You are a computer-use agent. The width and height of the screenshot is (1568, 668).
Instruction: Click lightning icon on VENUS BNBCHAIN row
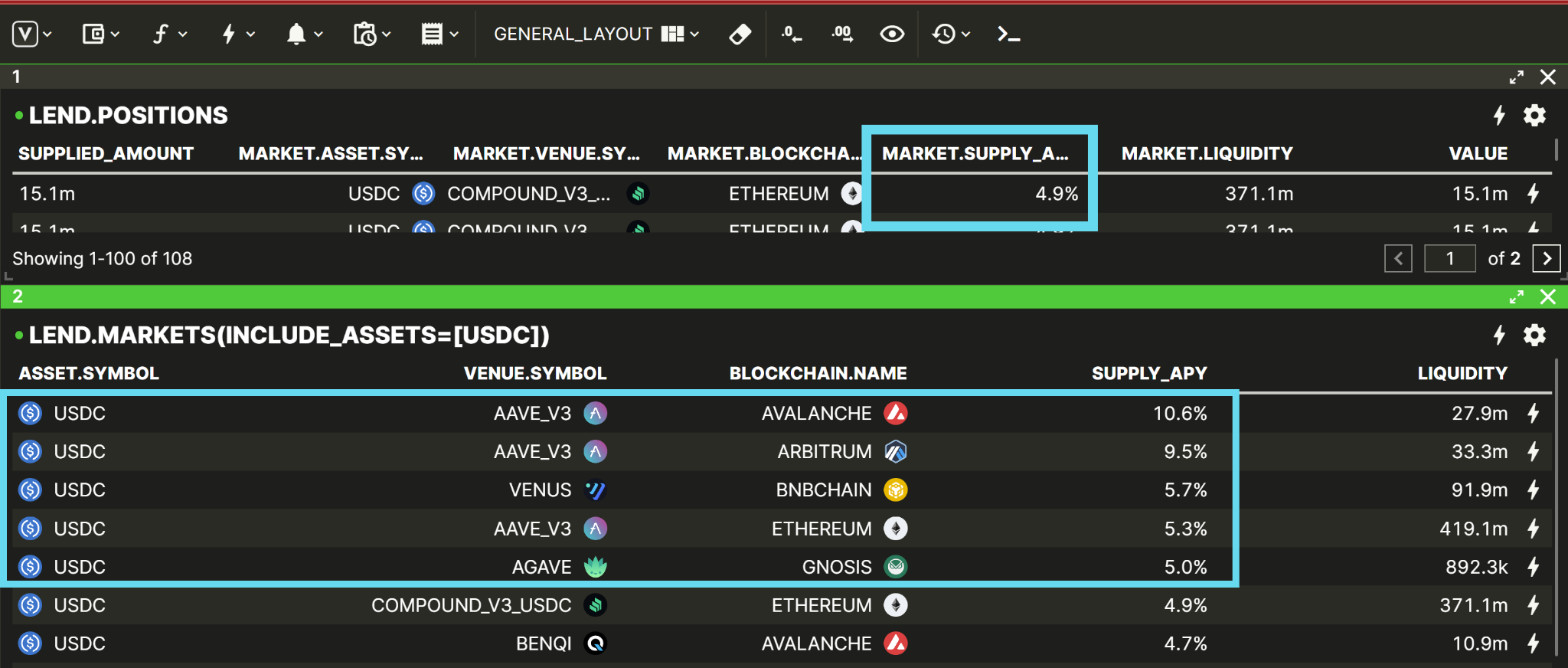pyautogui.click(x=1533, y=490)
